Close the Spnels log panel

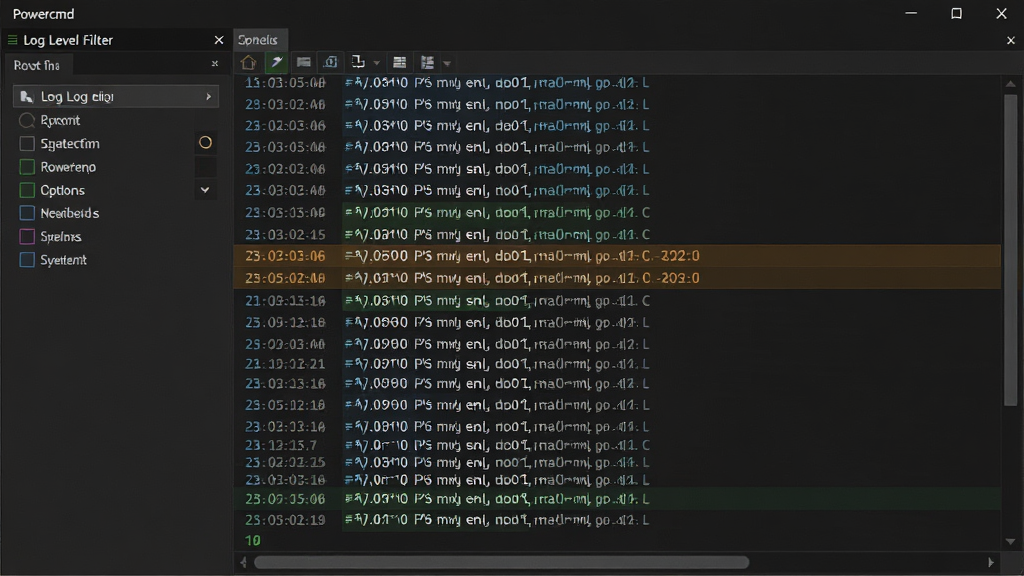(1011, 40)
